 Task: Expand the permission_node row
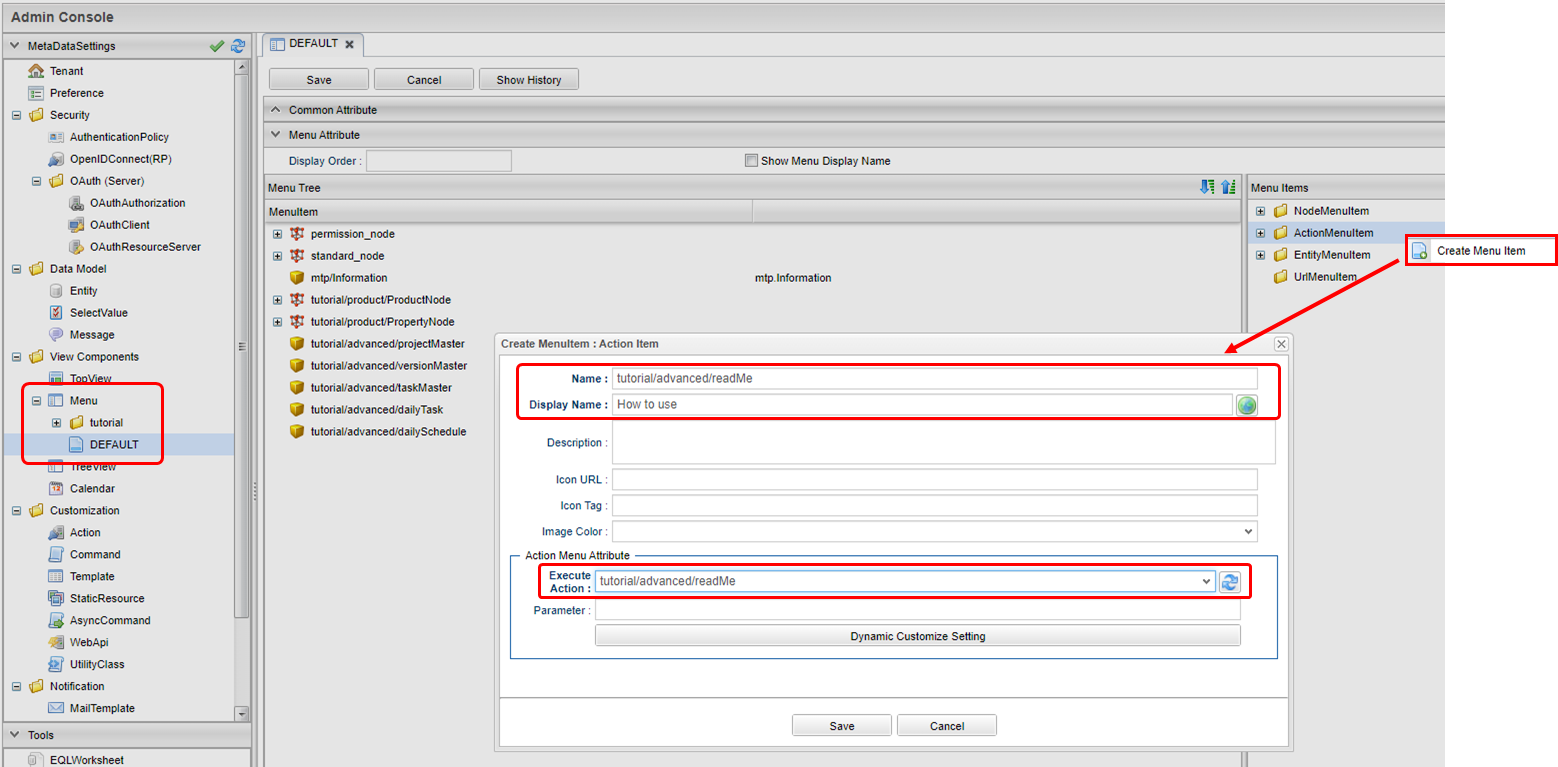(x=277, y=234)
